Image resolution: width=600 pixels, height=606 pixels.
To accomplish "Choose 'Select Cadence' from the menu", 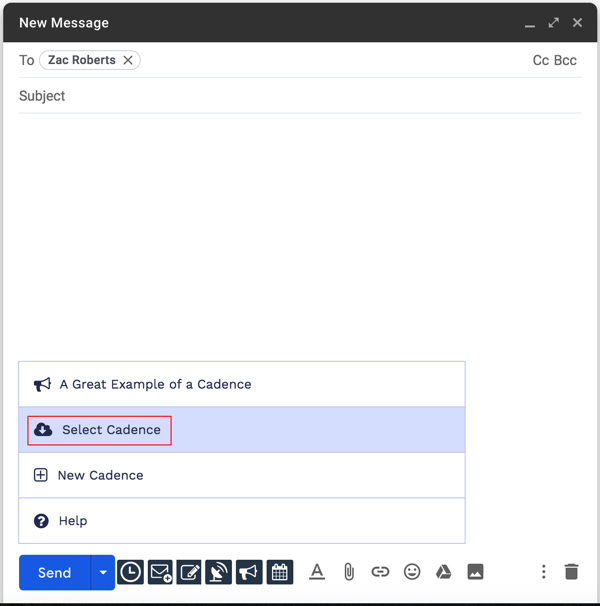I will [111, 430].
